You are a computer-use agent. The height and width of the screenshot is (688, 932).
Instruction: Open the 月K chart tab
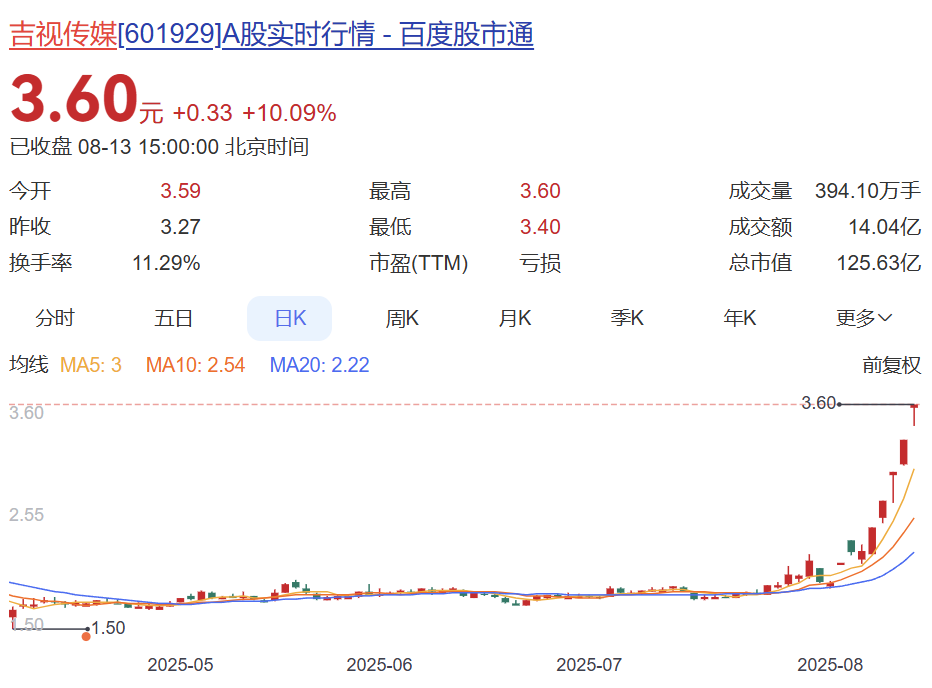coord(515,319)
